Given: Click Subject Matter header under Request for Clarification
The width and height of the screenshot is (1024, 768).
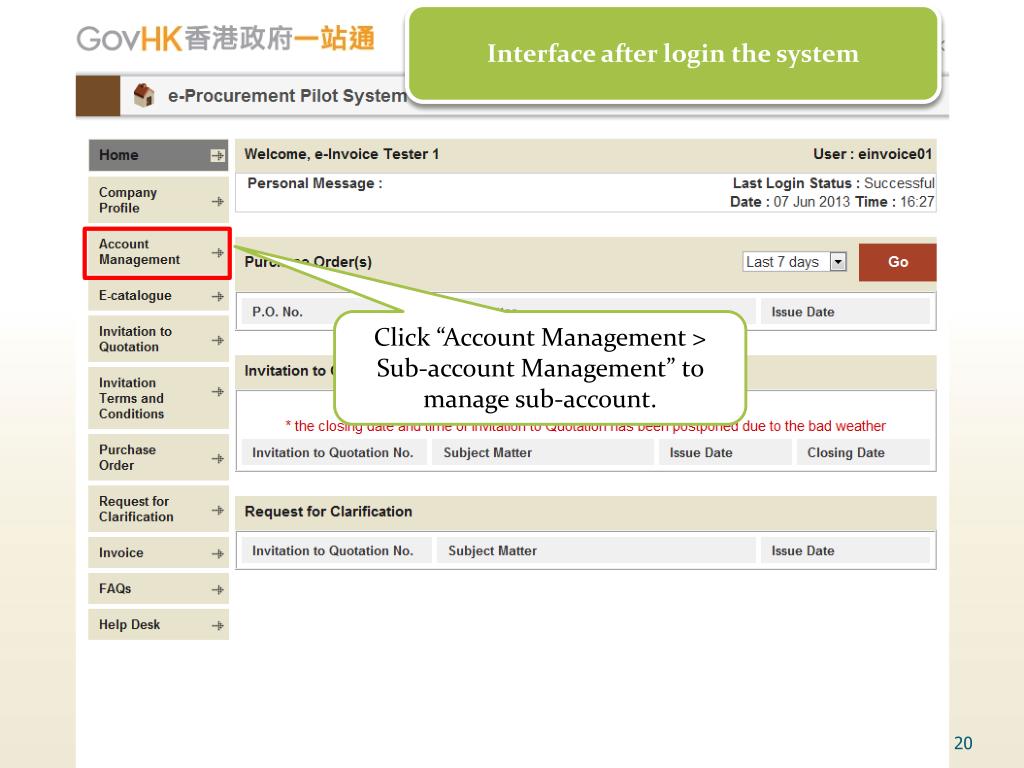Looking at the screenshot, I should point(492,551).
